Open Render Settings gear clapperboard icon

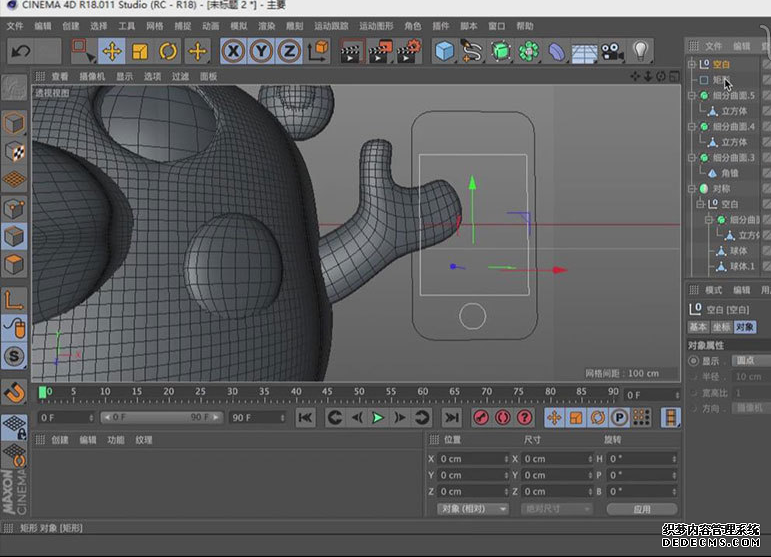409,51
